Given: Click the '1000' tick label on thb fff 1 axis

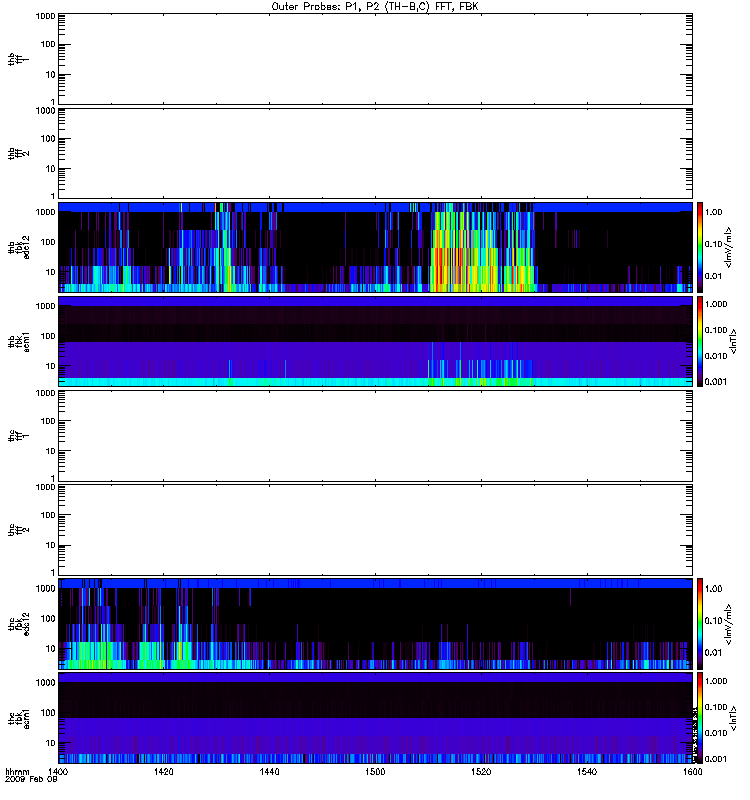Looking at the screenshot, I should tap(45, 16).
